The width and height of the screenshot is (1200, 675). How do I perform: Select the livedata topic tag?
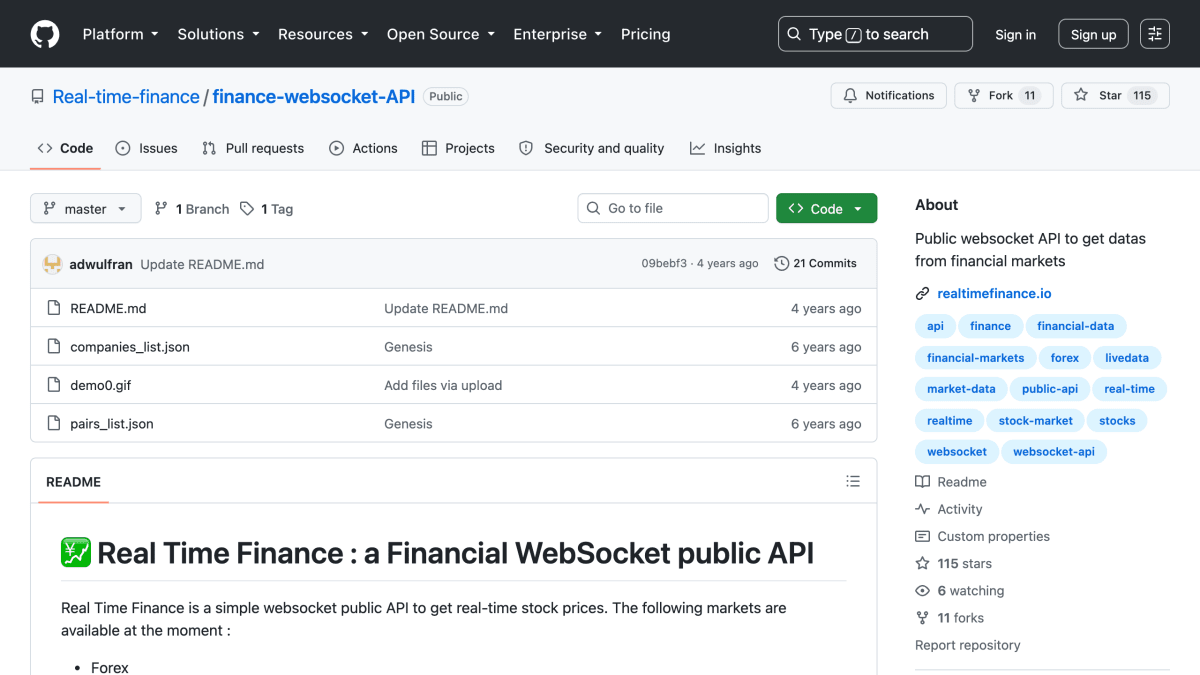click(1127, 358)
